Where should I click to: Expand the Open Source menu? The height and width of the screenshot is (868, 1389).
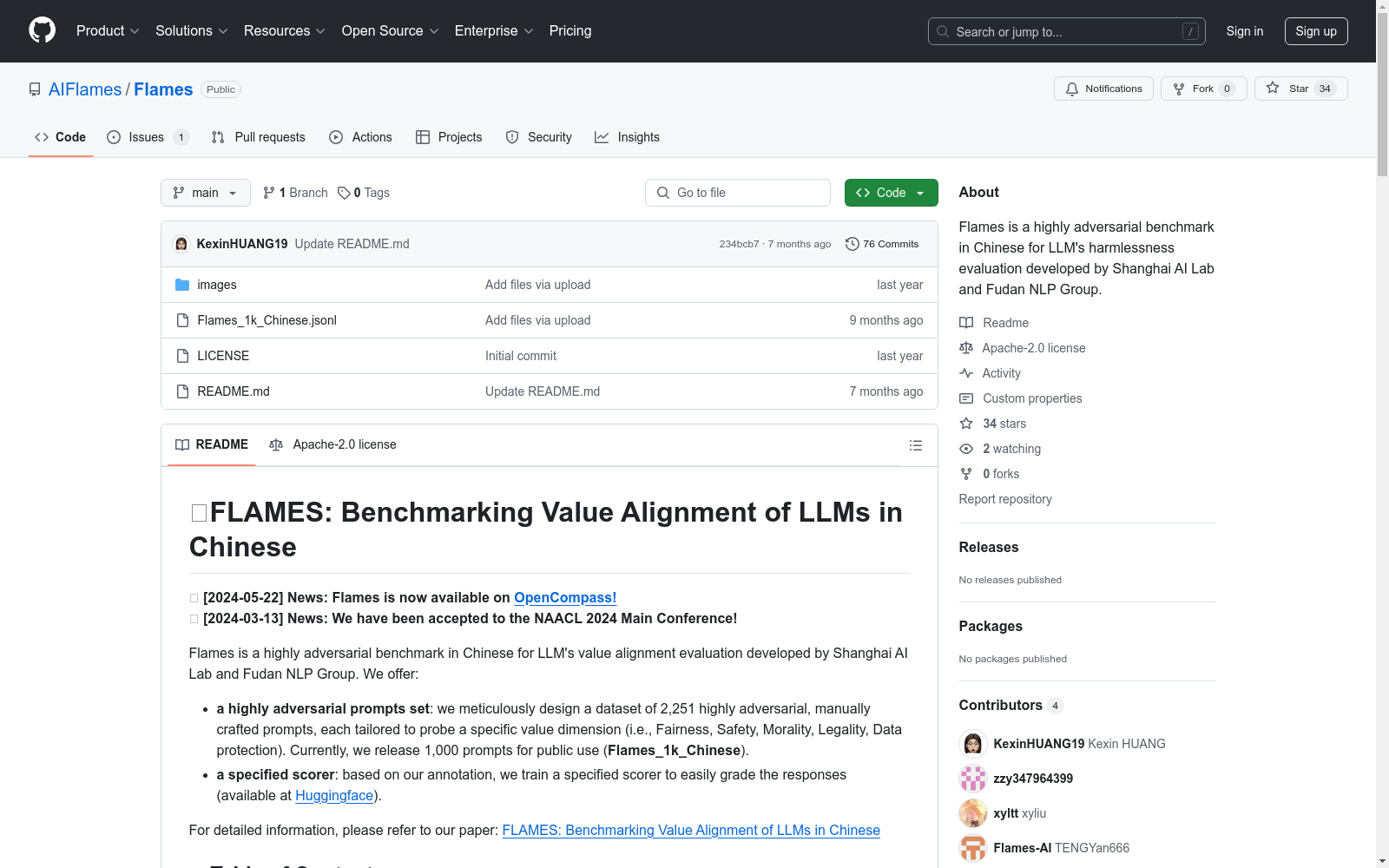pyautogui.click(x=390, y=30)
